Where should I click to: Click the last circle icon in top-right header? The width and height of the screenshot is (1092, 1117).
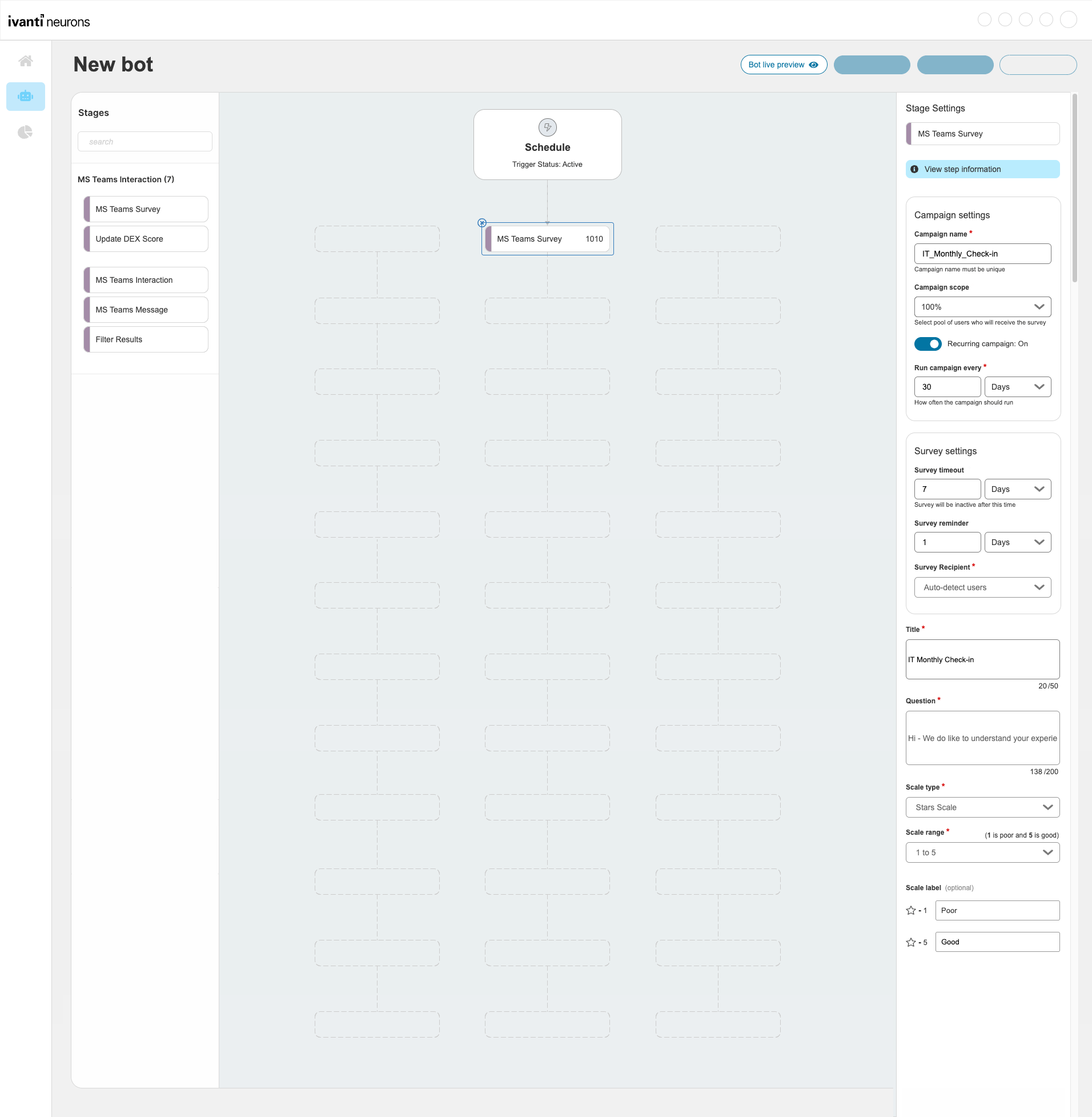click(x=1069, y=19)
